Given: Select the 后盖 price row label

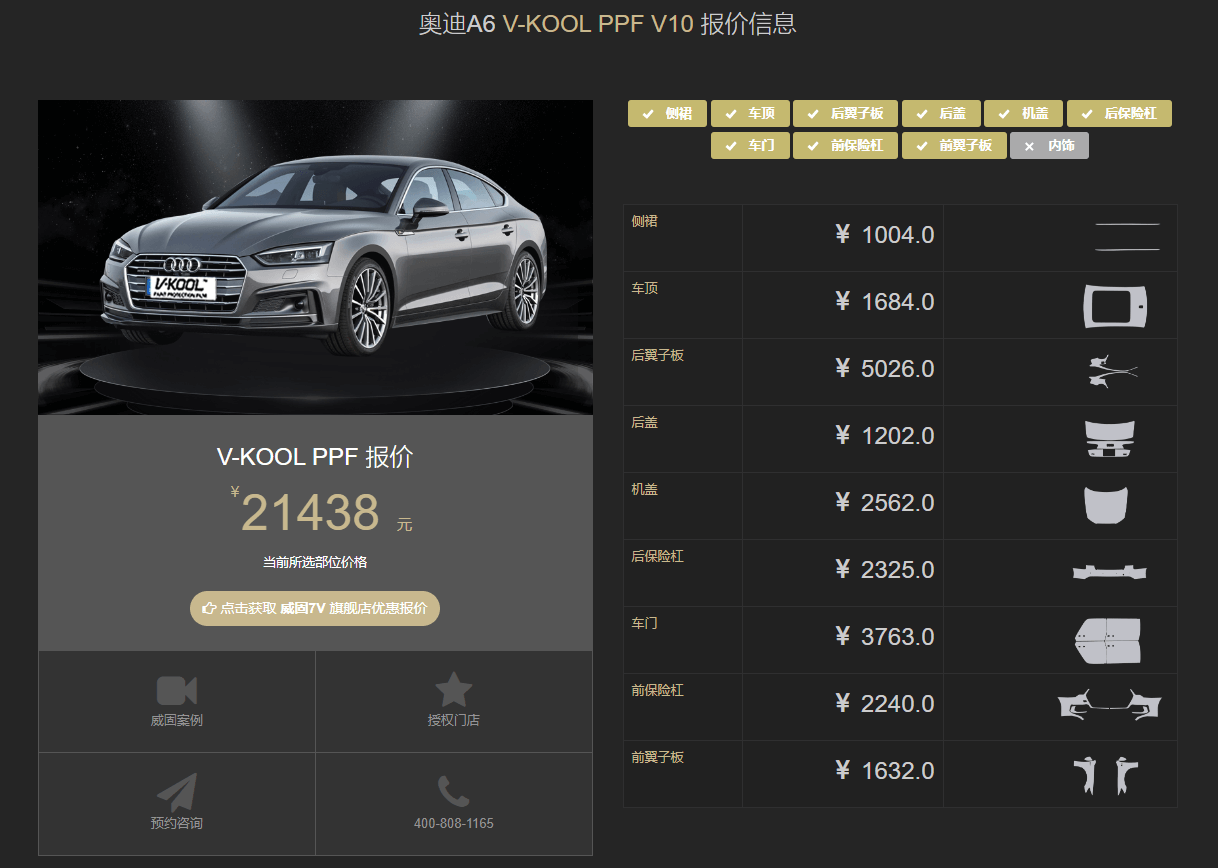Looking at the screenshot, I should pos(645,423).
